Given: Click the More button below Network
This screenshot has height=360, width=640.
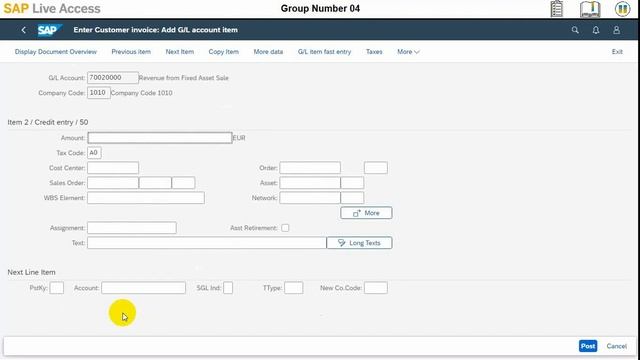Looking at the screenshot, I should click(x=366, y=213).
